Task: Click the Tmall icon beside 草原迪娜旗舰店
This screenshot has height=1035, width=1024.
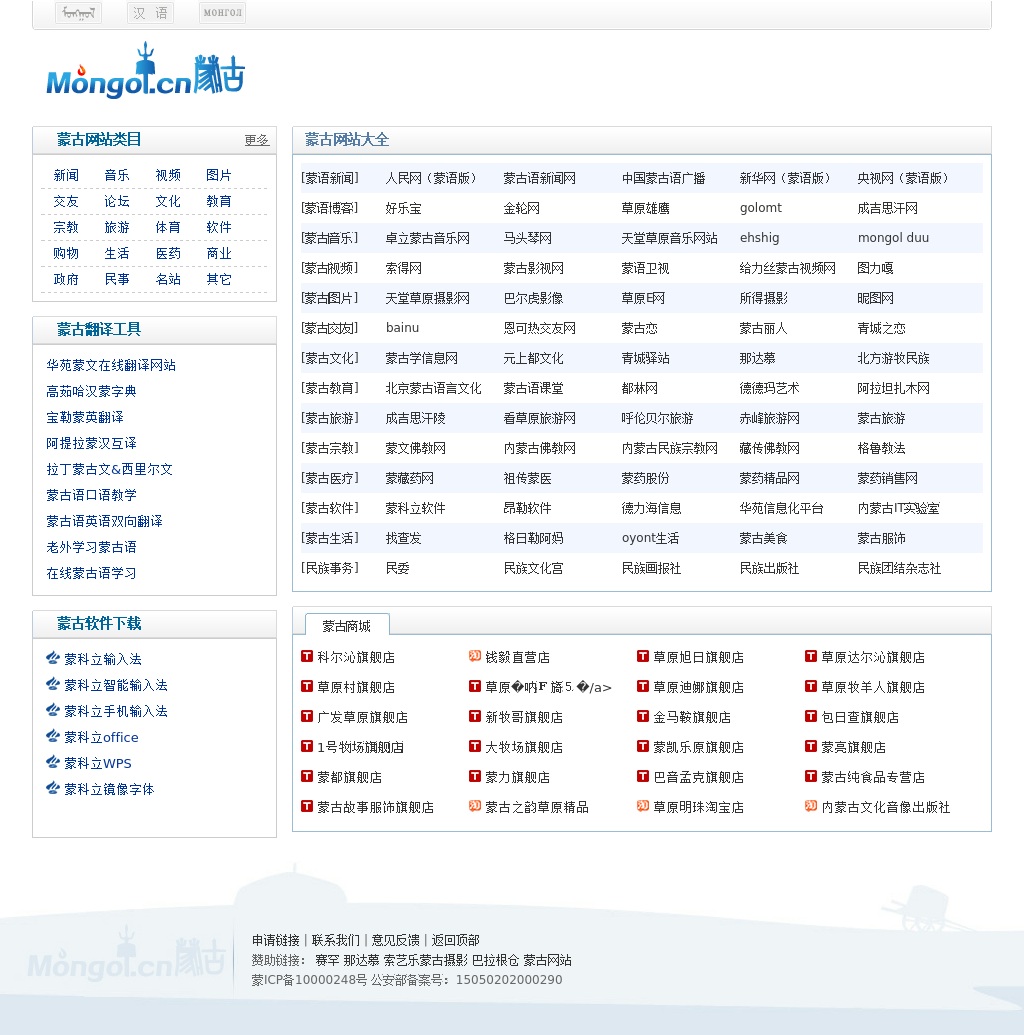Action: [x=643, y=686]
